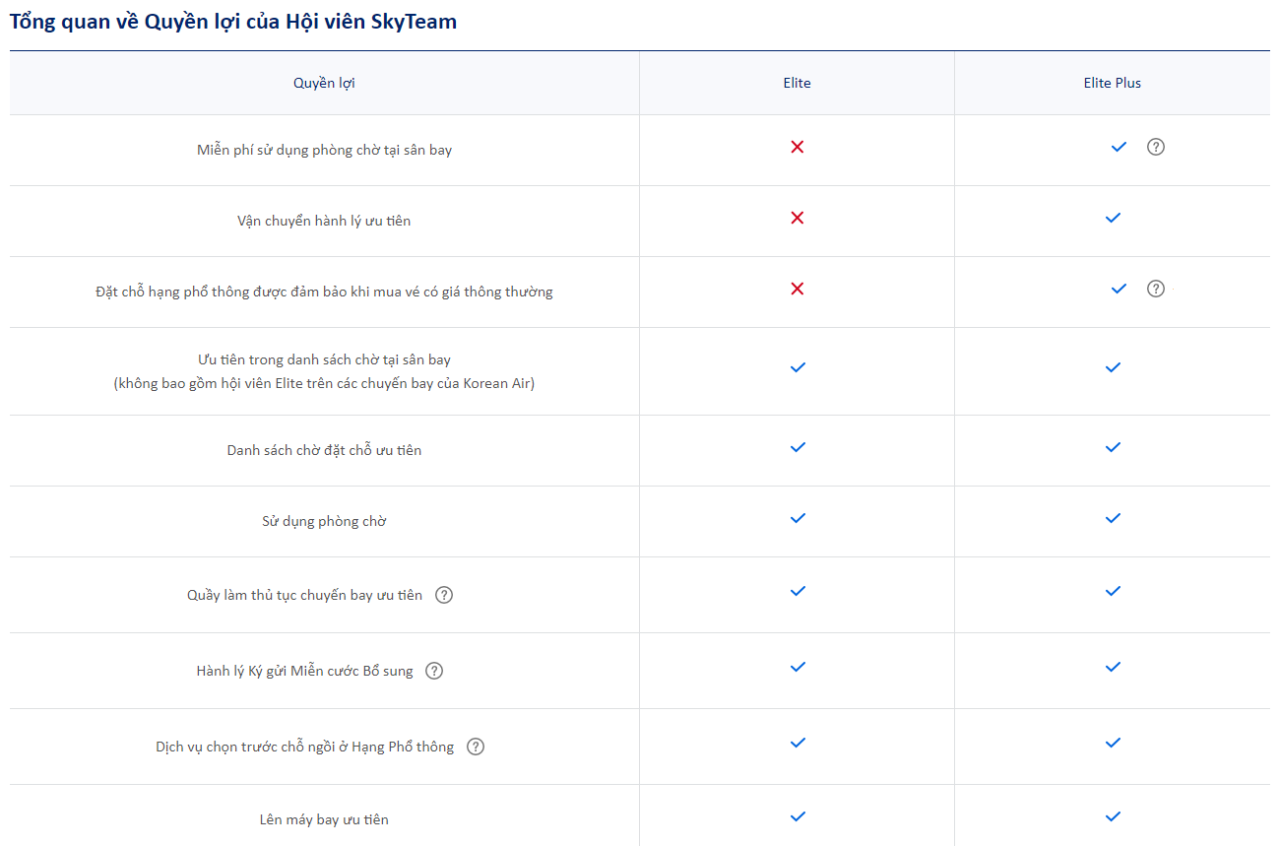Viewport: 1280px width, 846px height.
Task: Click the Elite Plus column header
Action: point(1112,83)
